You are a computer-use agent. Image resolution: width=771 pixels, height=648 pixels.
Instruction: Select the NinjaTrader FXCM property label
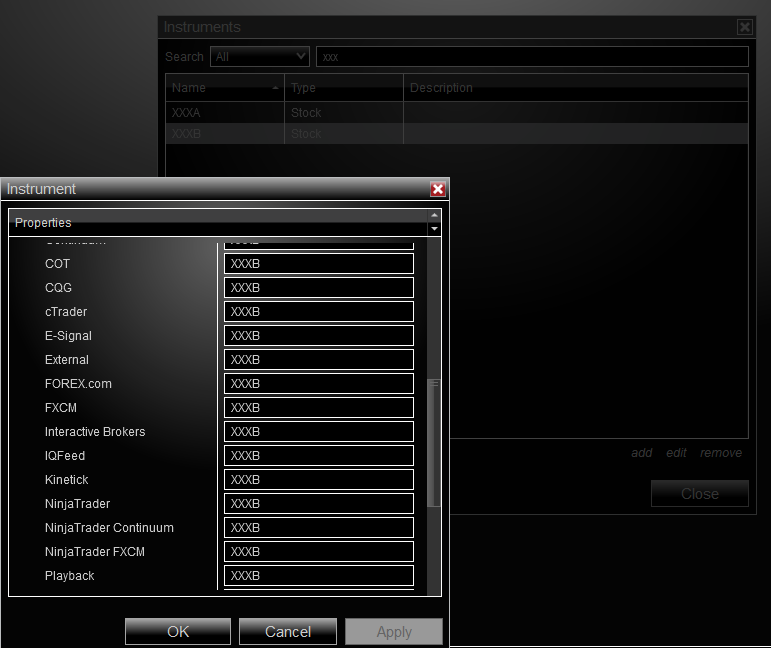(95, 552)
